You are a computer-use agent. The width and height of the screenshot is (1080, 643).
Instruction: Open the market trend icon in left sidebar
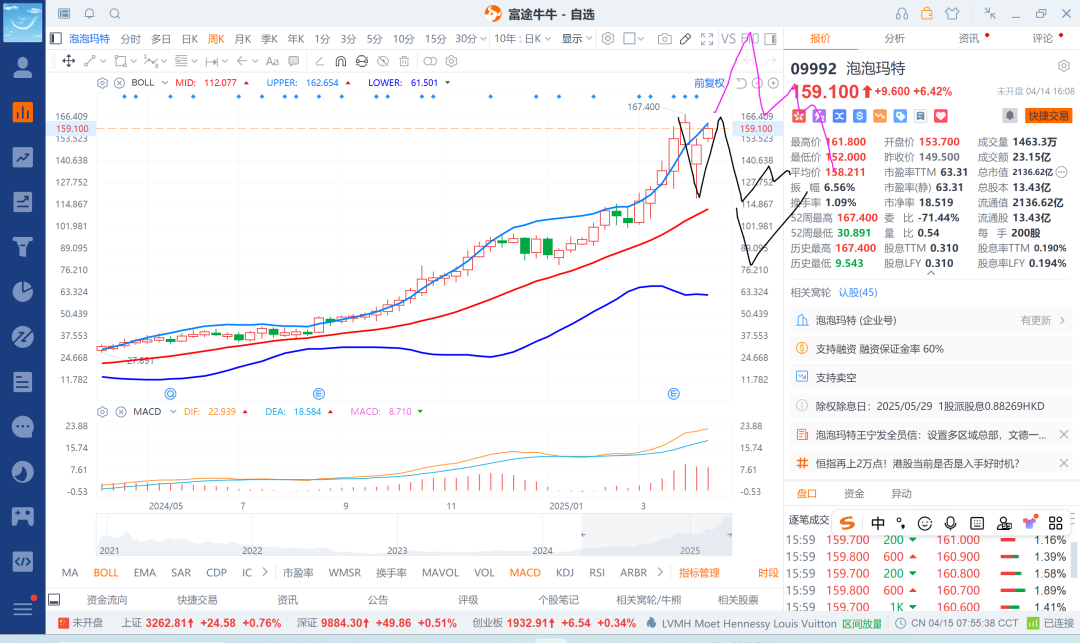coord(22,157)
